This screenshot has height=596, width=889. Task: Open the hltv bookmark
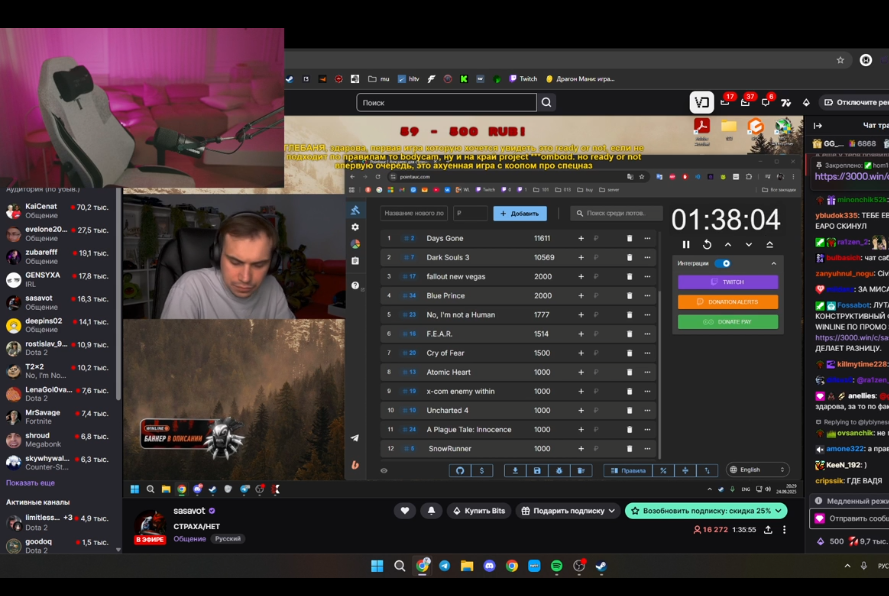coord(408,79)
